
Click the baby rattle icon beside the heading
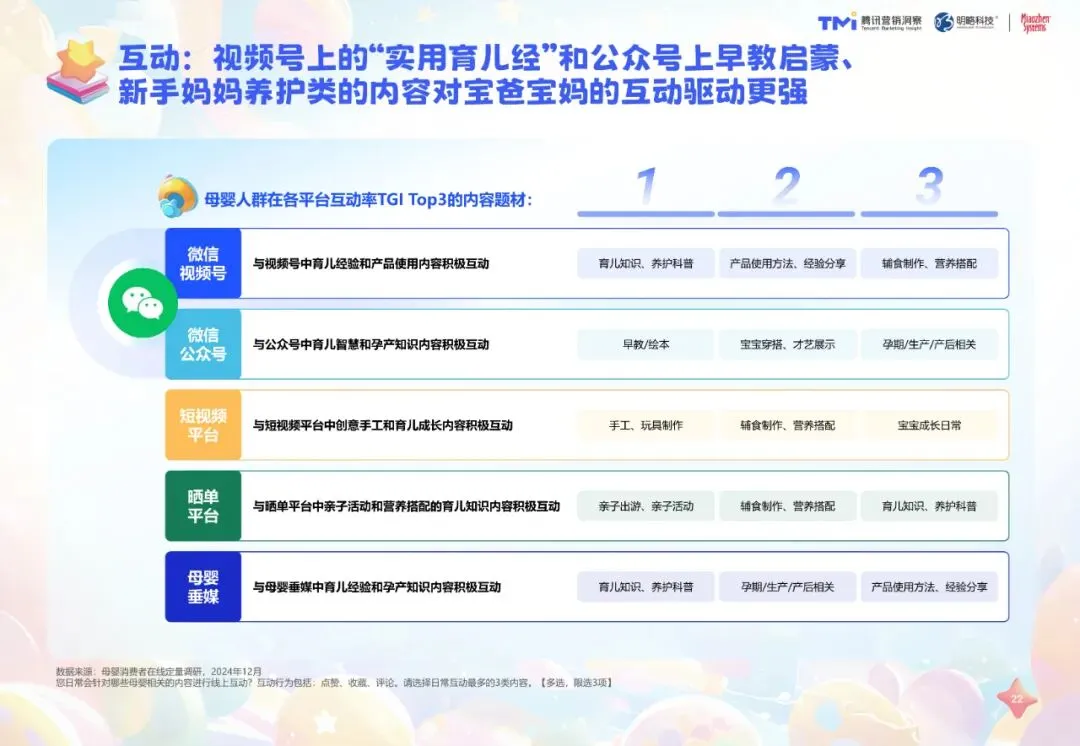[x=178, y=197]
